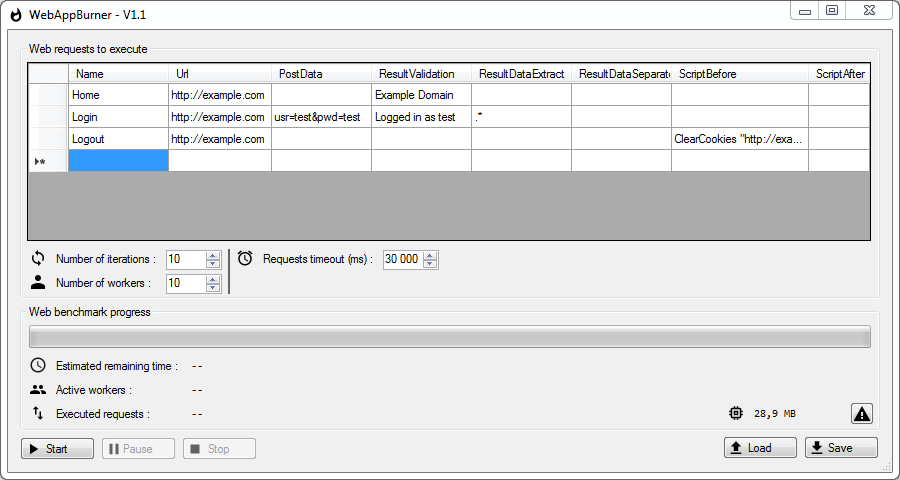Load a saved request list
900x480 pixels.
point(760,448)
